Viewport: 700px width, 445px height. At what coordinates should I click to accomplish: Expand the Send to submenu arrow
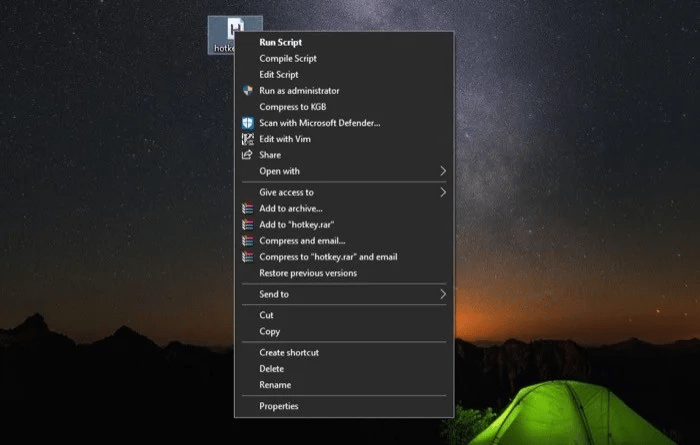tap(442, 294)
